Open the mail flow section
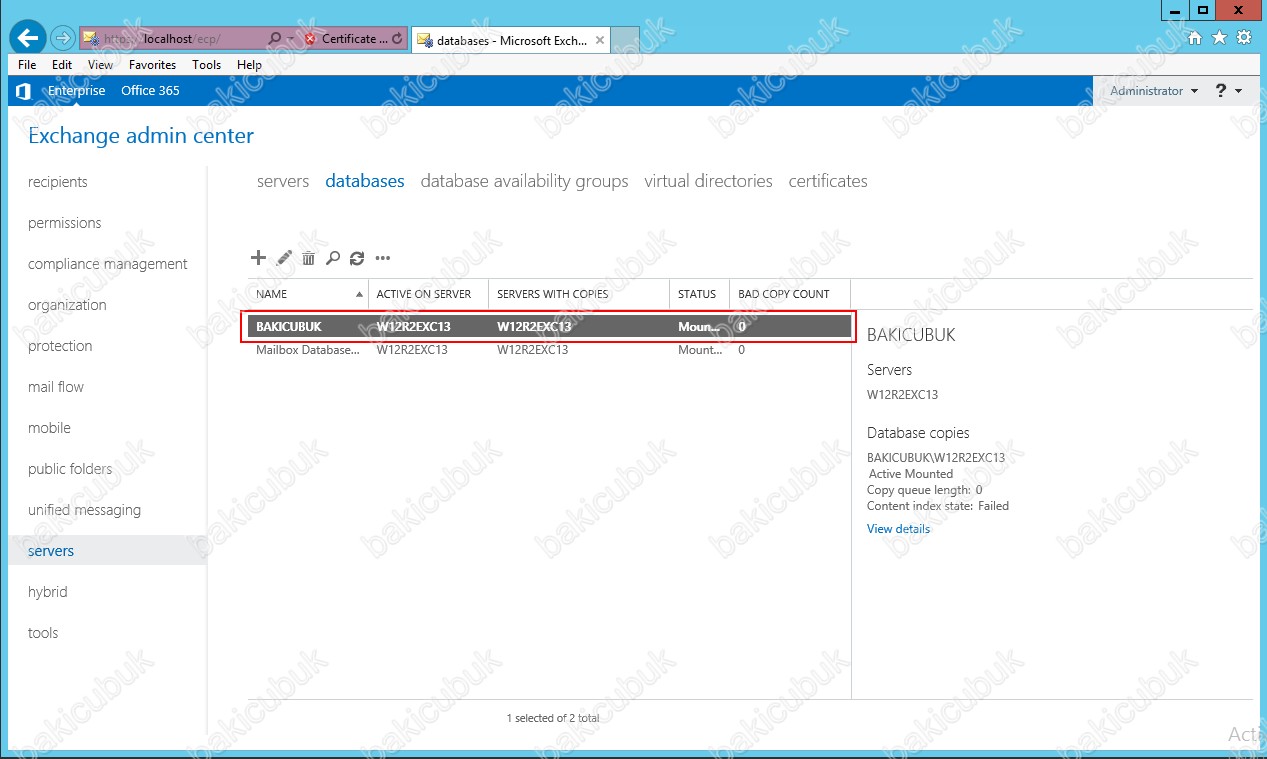 coord(56,387)
